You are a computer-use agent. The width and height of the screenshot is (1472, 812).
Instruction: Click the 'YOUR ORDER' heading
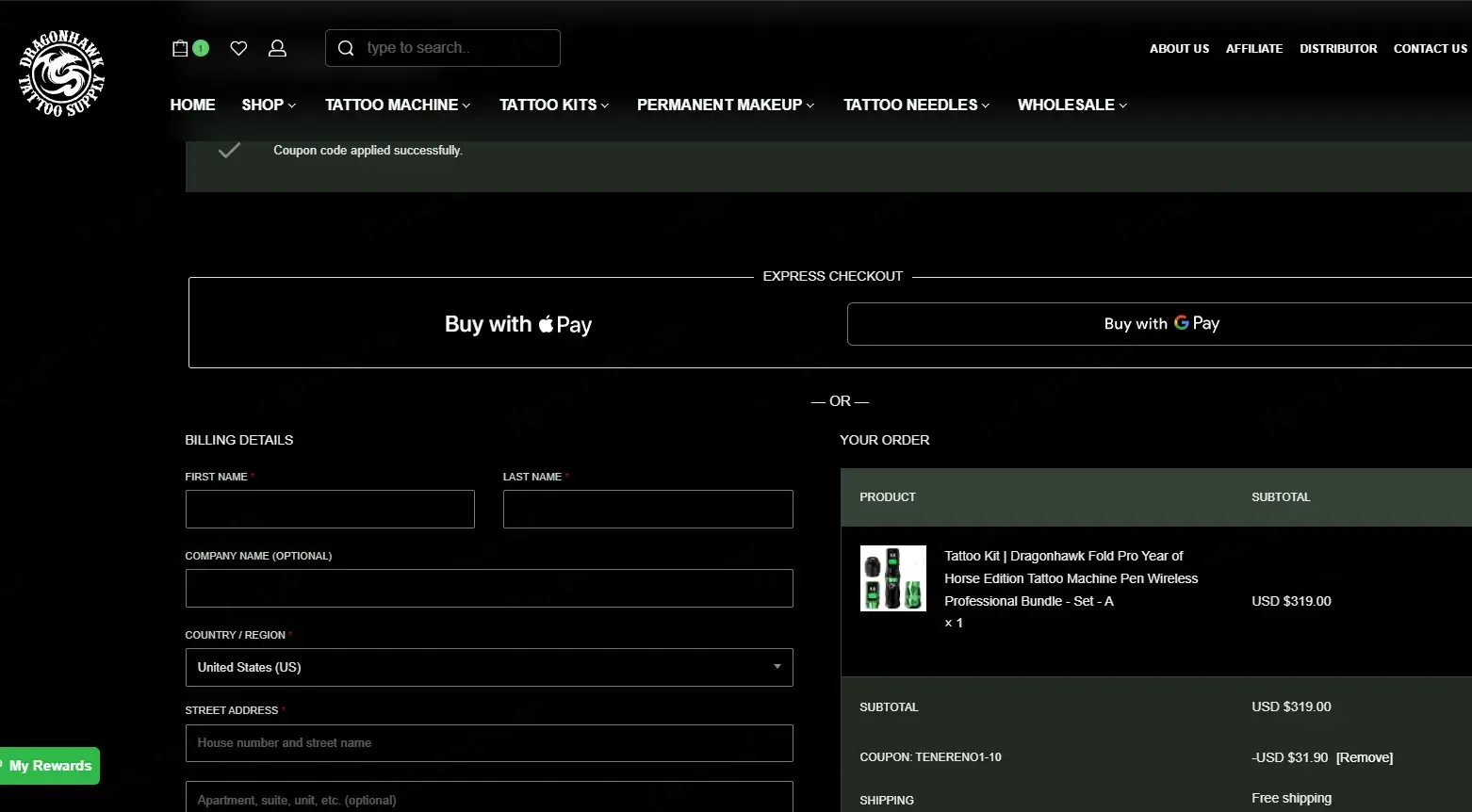pyautogui.click(x=885, y=440)
